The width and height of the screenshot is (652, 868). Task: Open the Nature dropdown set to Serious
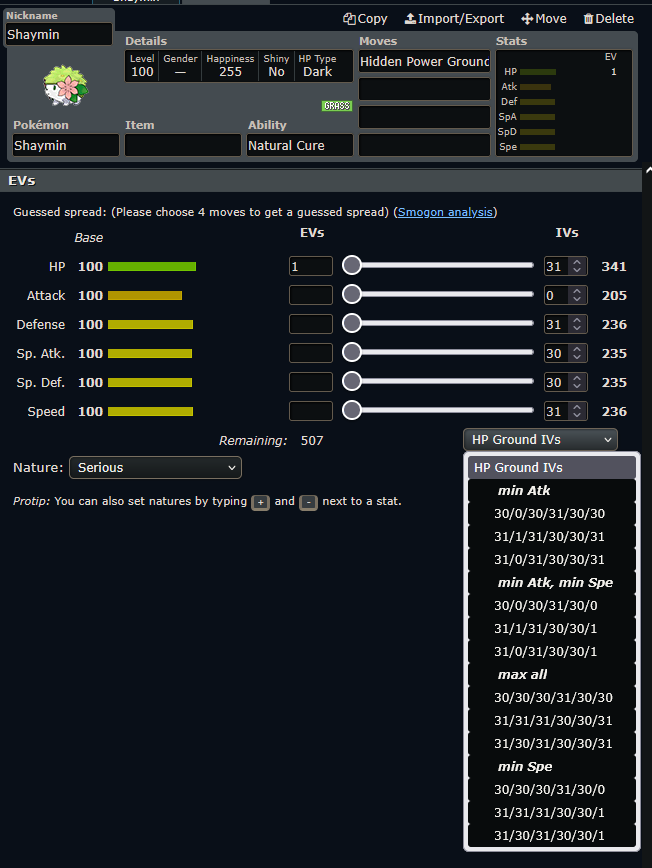155,467
